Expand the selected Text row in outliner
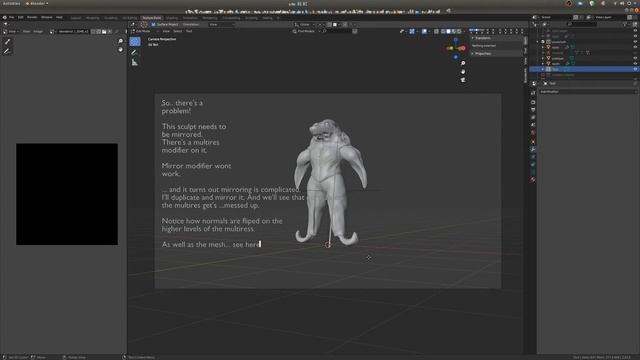 point(542,69)
